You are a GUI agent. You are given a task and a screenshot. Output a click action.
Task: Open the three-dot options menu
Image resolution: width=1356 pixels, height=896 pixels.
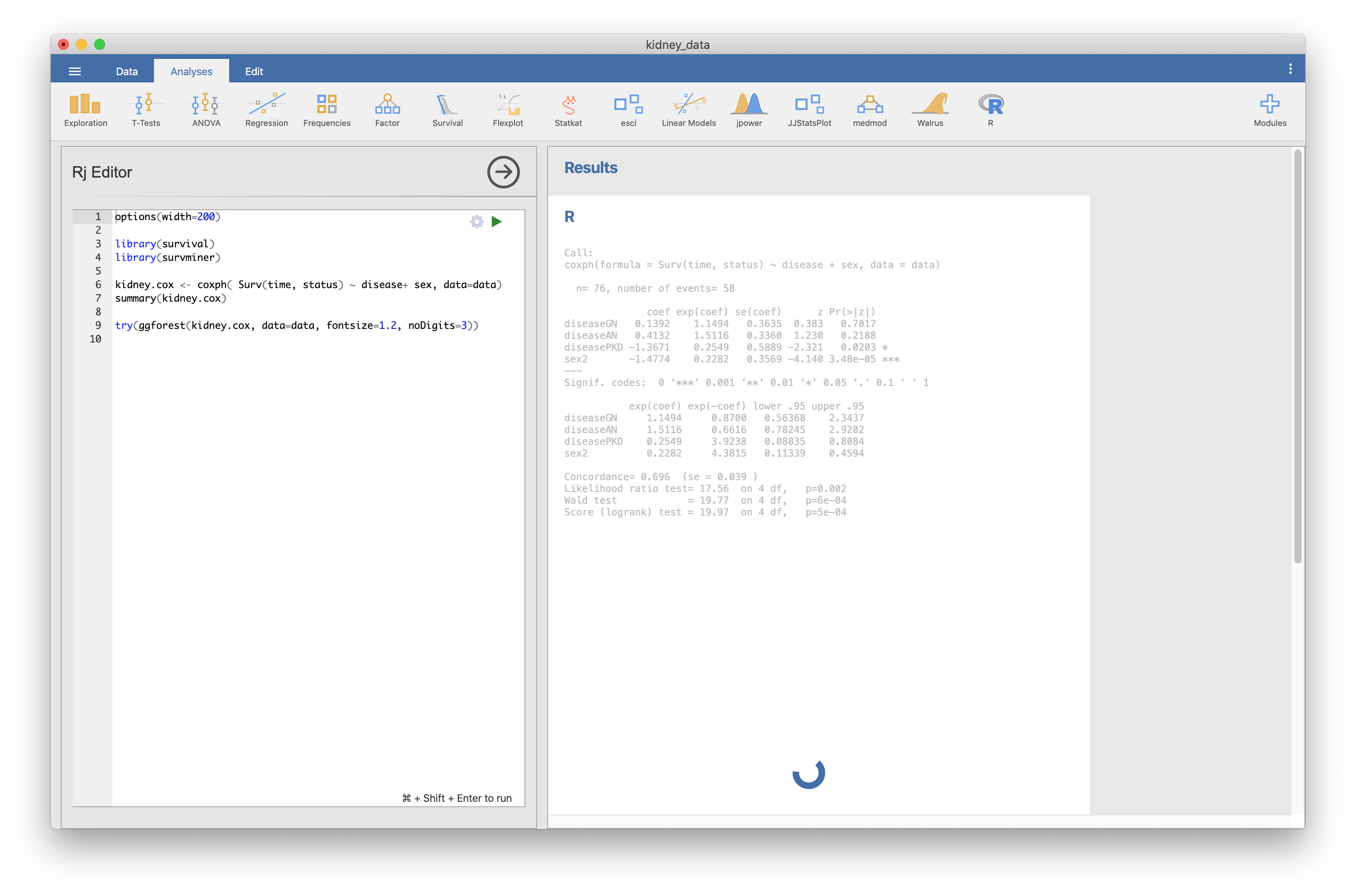coord(1290,69)
